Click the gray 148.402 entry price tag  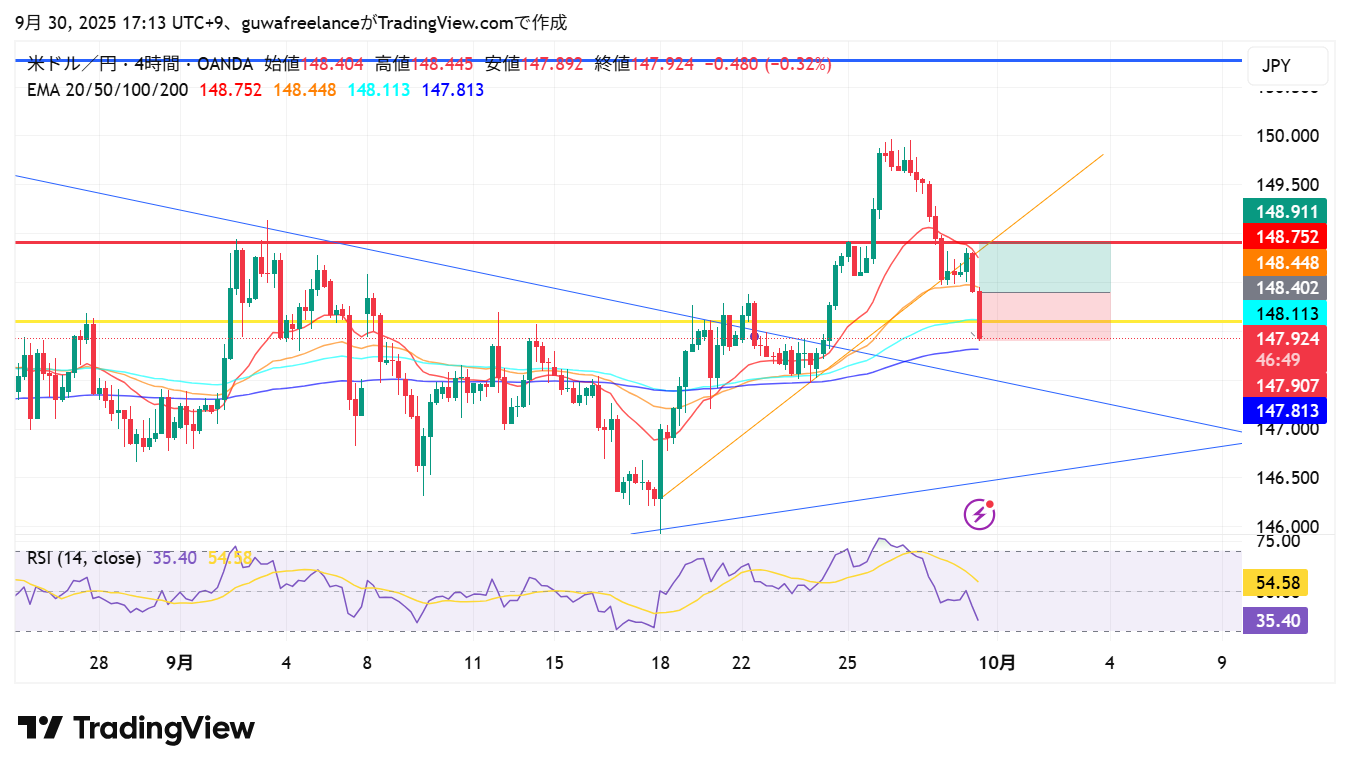point(1284,288)
